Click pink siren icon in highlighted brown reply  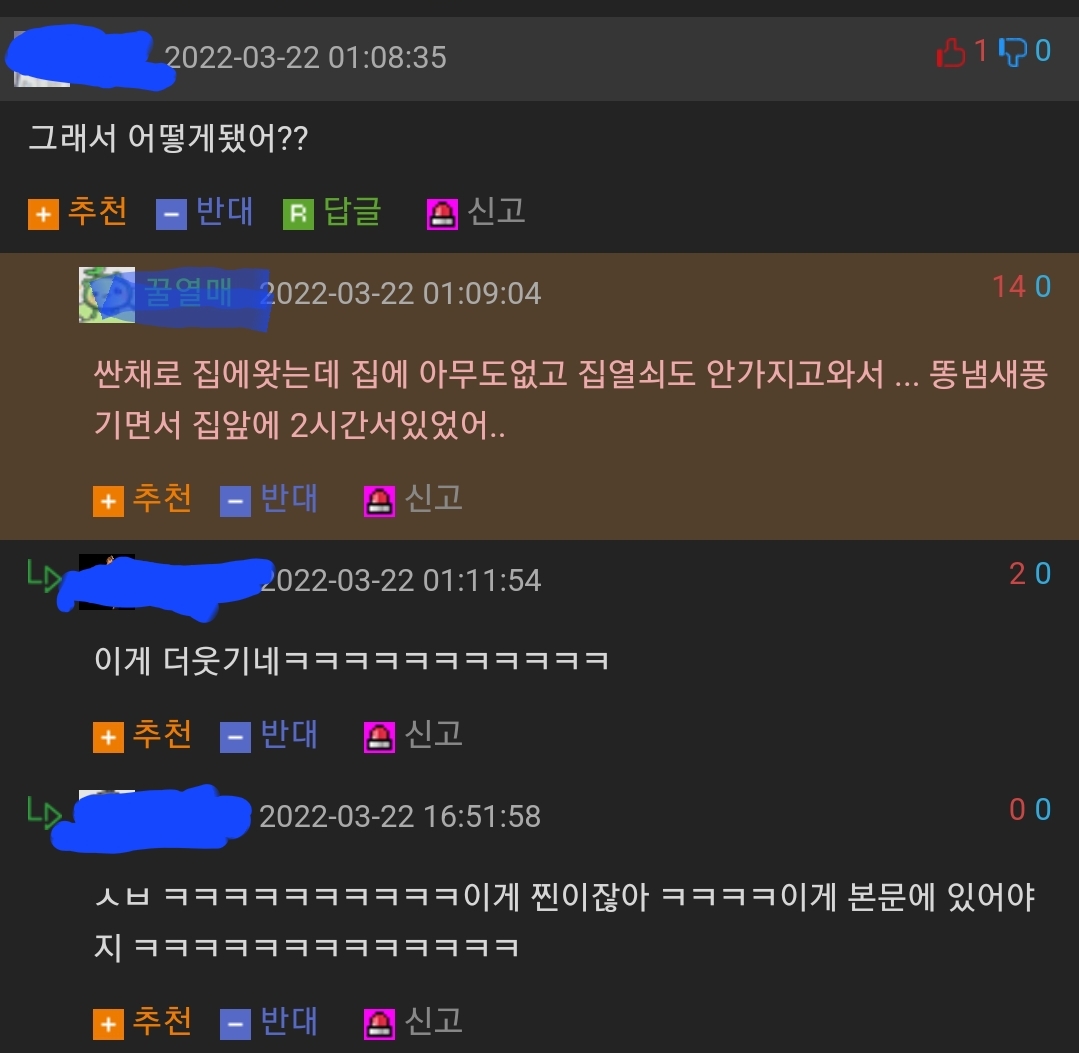point(379,501)
